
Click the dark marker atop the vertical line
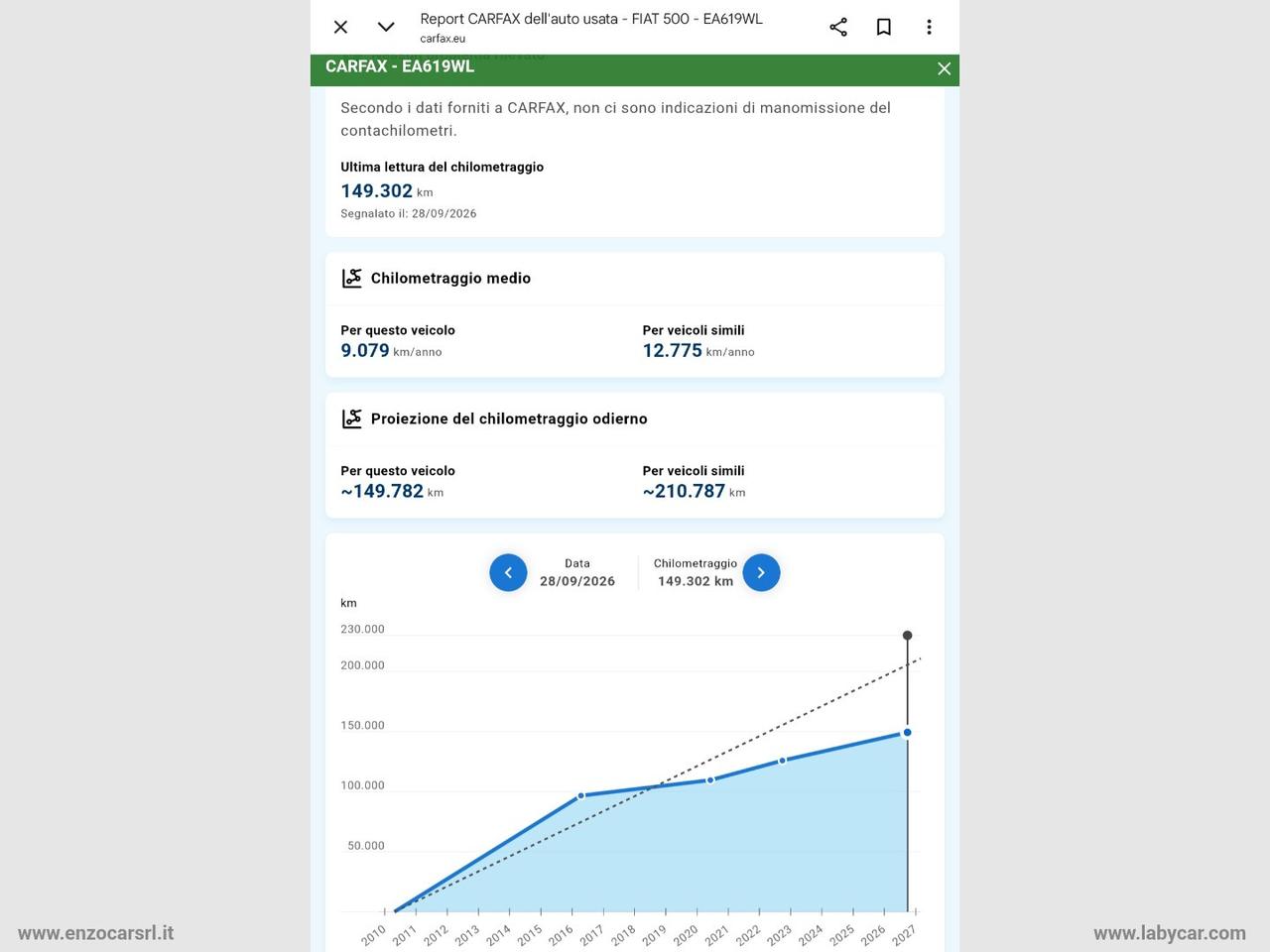(x=907, y=635)
